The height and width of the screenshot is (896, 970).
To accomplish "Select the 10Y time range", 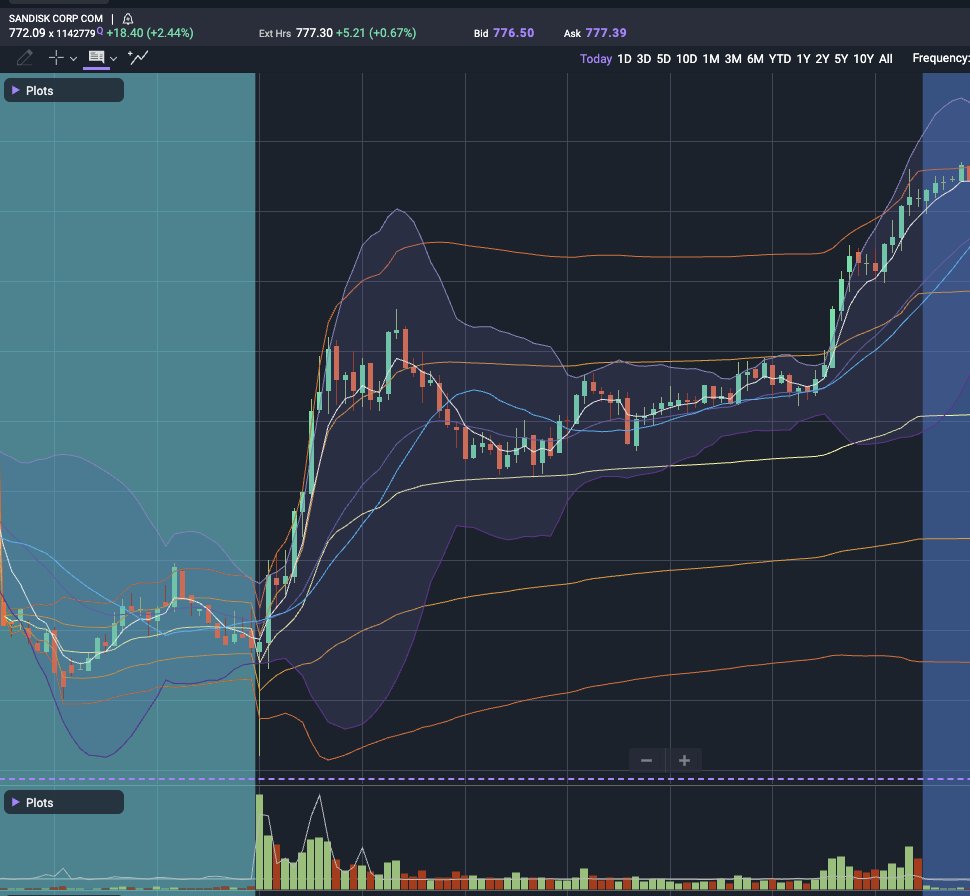I will pyautogui.click(x=864, y=59).
